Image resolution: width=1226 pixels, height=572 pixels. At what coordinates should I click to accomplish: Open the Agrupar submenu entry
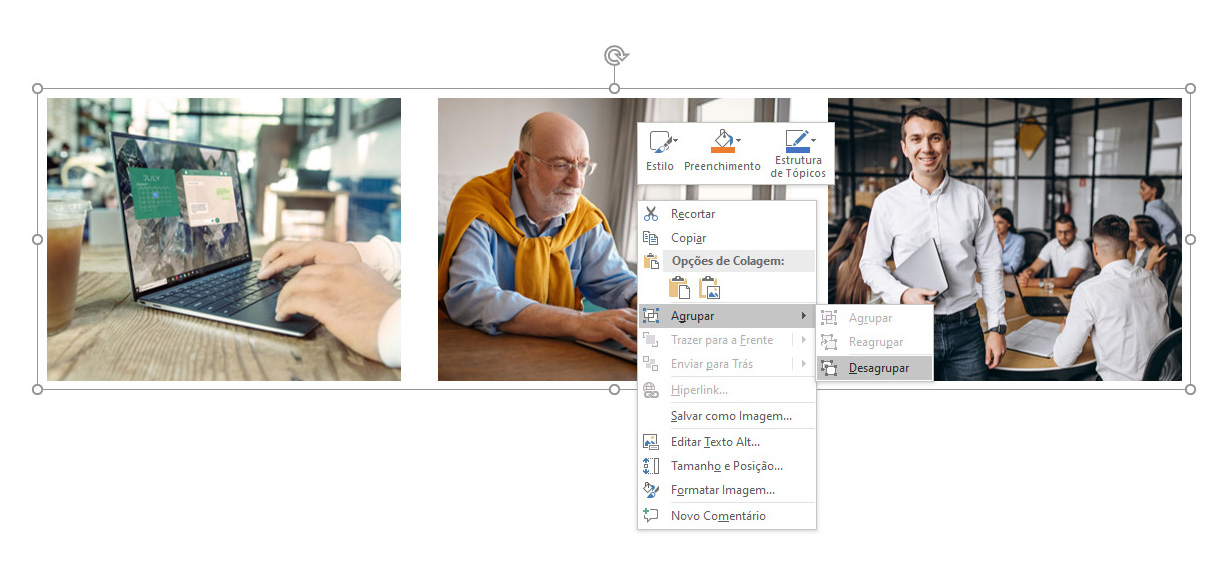point(727,316)
